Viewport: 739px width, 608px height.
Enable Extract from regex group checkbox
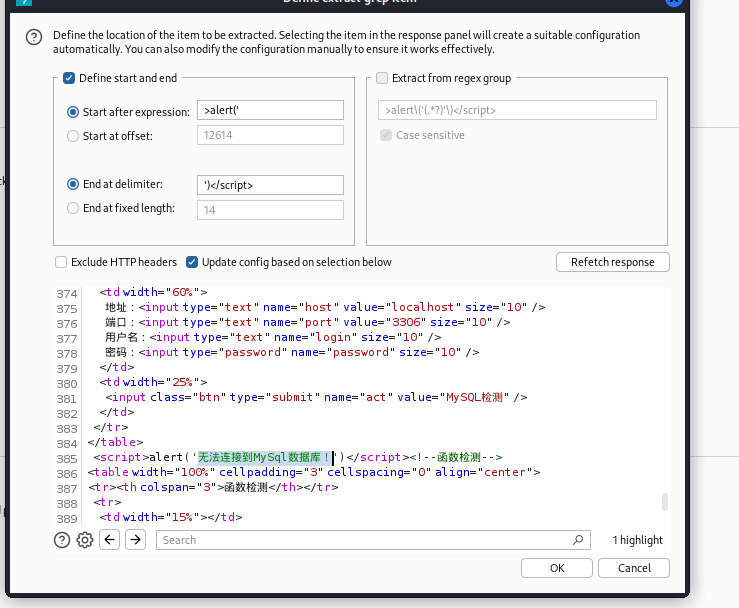click(x=382, y=78)
